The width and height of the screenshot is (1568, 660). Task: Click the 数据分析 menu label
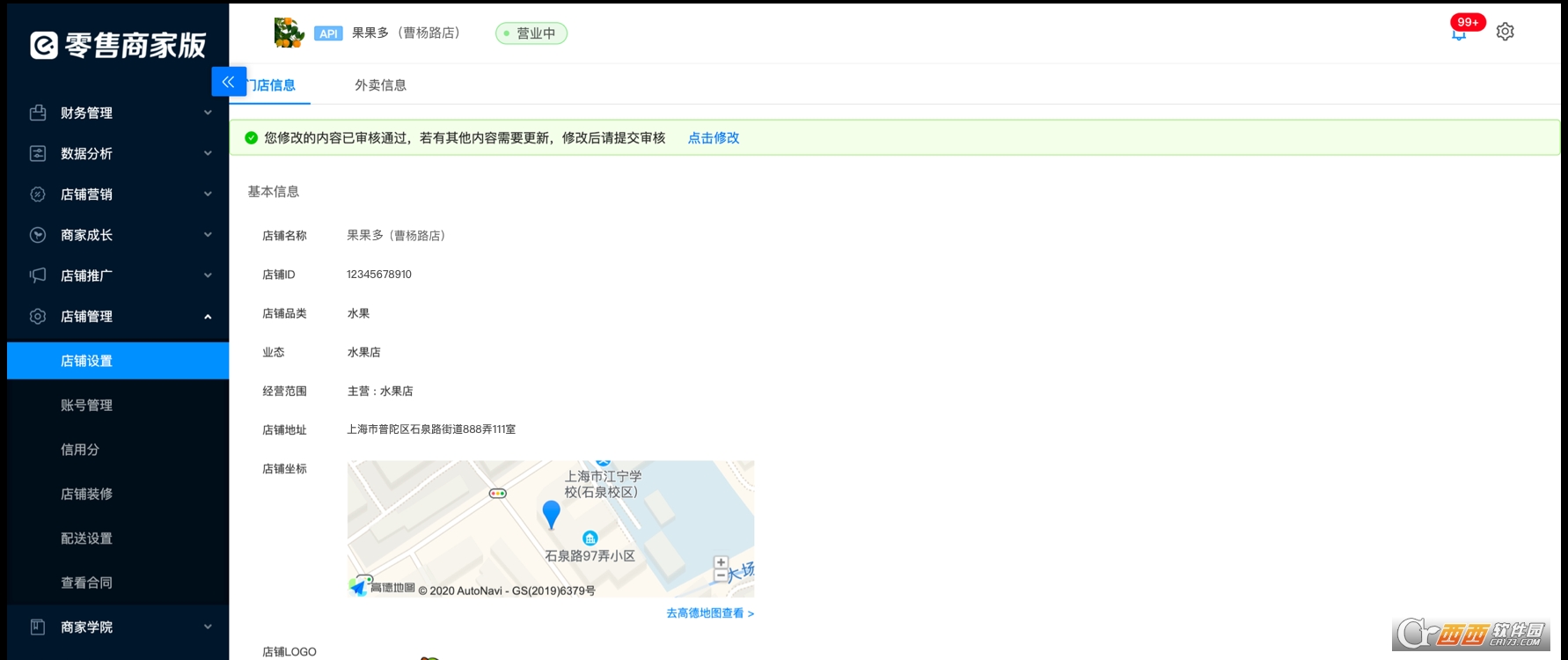click(x=86, y=153)
